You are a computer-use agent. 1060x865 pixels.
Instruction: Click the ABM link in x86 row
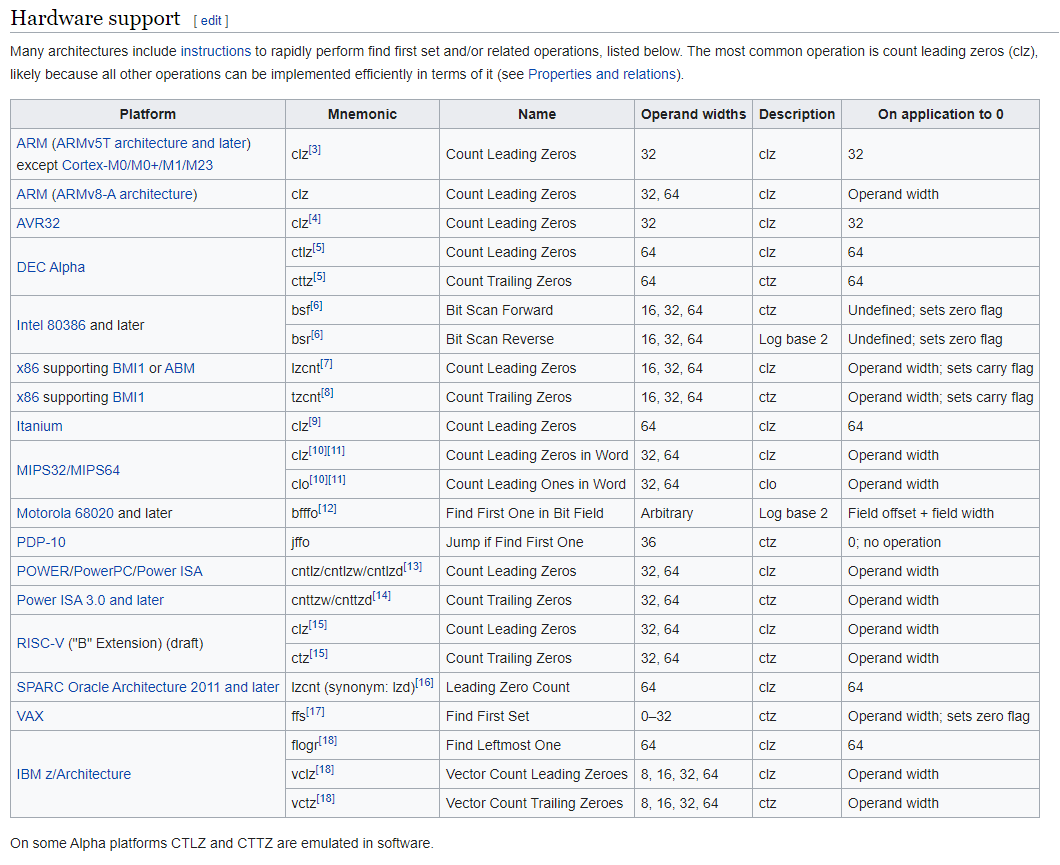coord(179,369)
